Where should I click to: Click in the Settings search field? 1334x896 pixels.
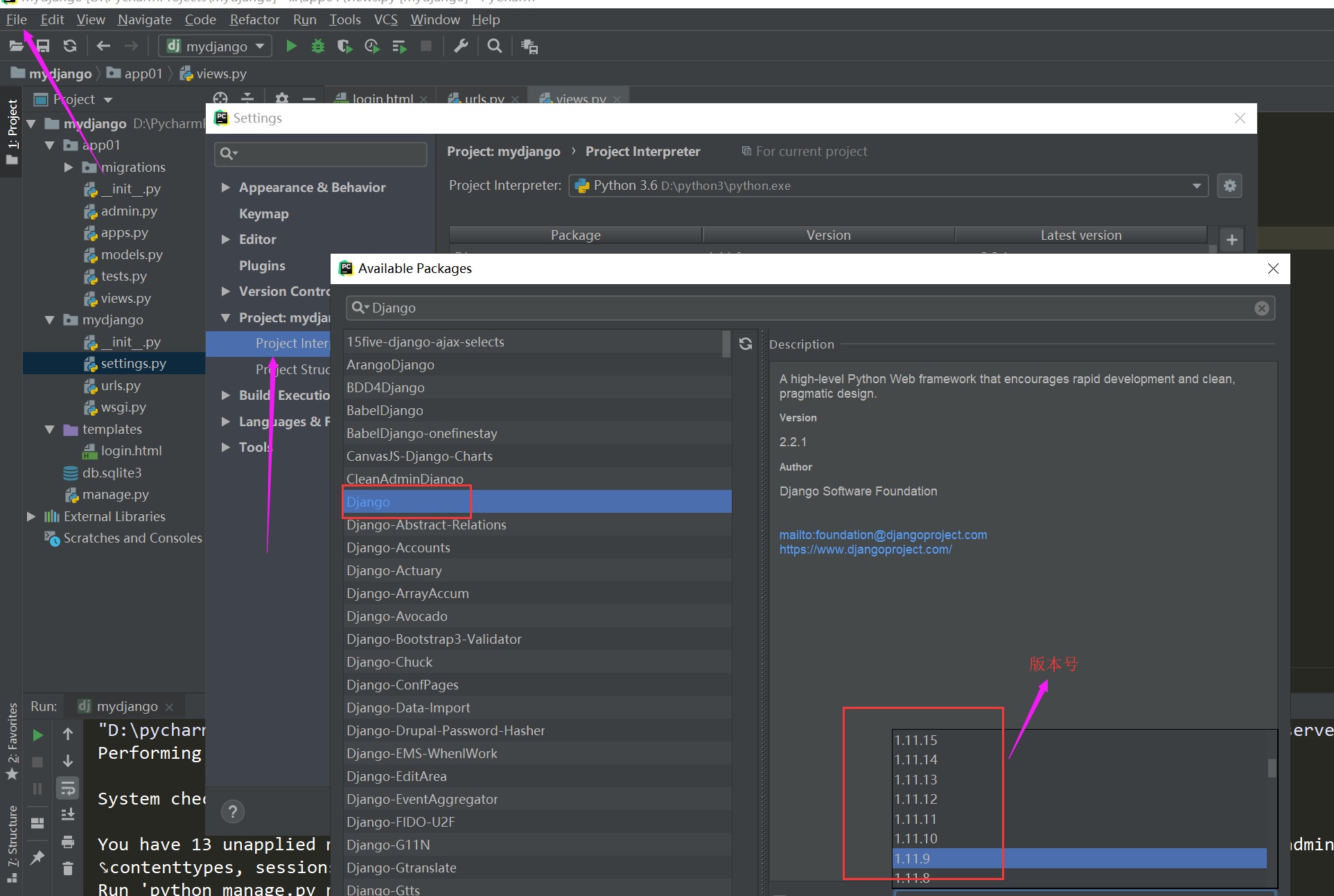tap(321, 153)
